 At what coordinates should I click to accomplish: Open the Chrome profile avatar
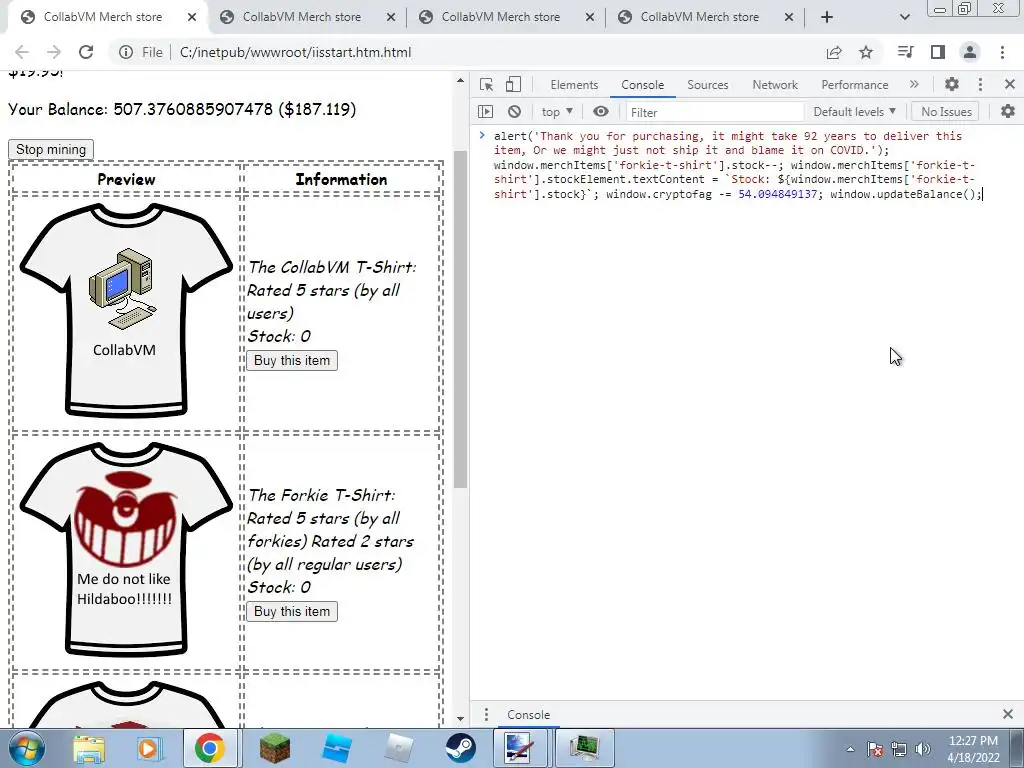point(970,52)
